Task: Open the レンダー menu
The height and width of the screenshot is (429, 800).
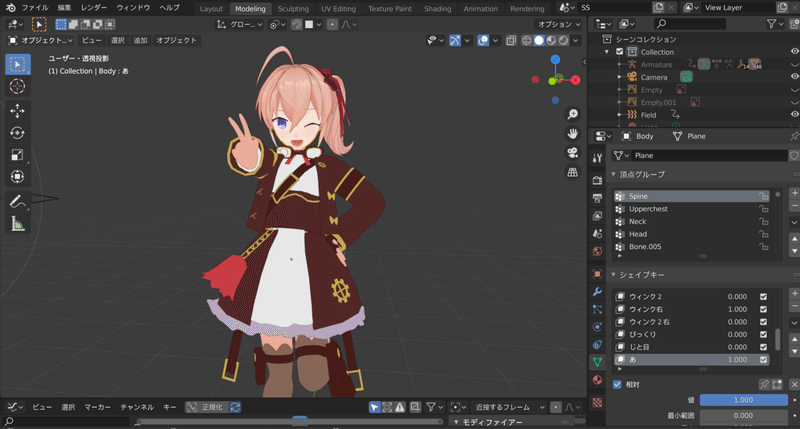Action: click(94, 8)
